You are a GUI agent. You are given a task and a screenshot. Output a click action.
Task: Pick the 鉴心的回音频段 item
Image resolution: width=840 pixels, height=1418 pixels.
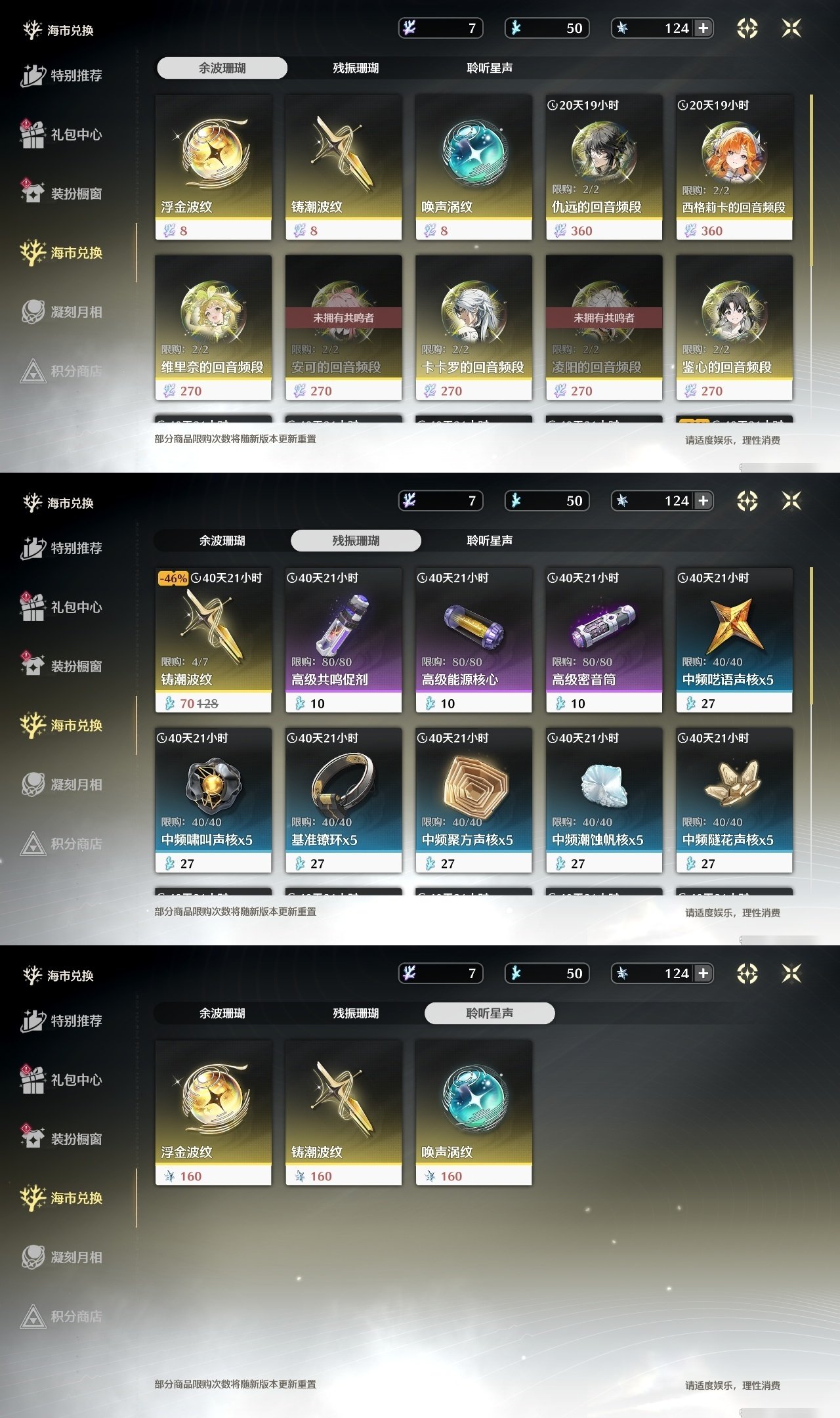(x=734, y=328)
